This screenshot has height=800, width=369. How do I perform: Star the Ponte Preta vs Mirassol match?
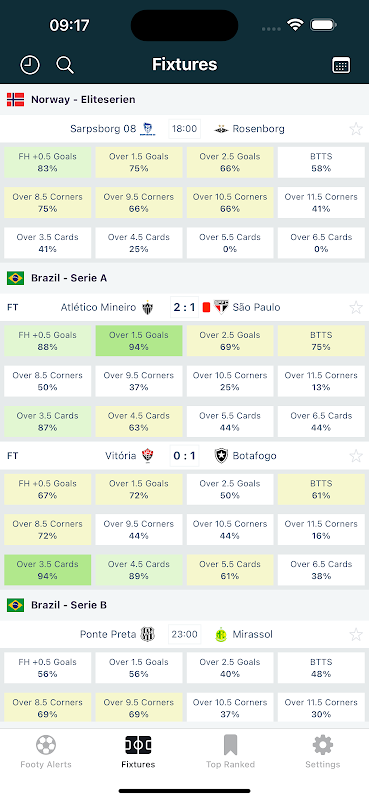coord(356,634)
